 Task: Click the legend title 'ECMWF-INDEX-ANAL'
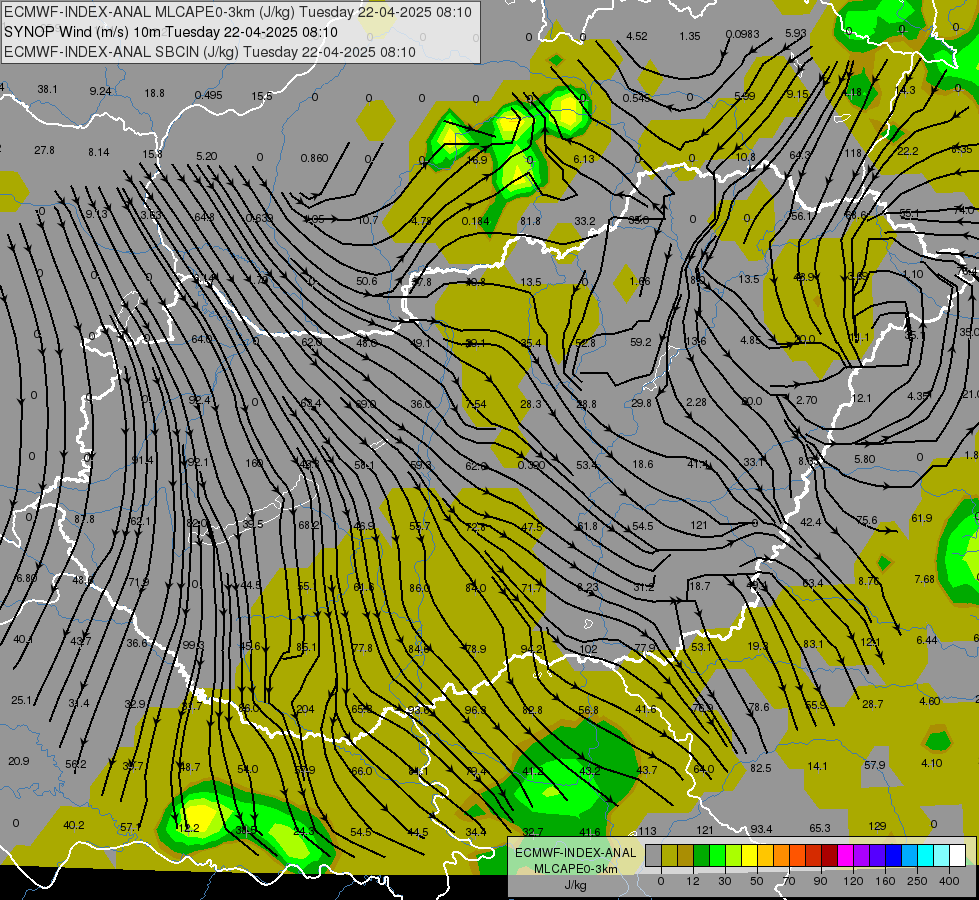click(x=576, y=853)
